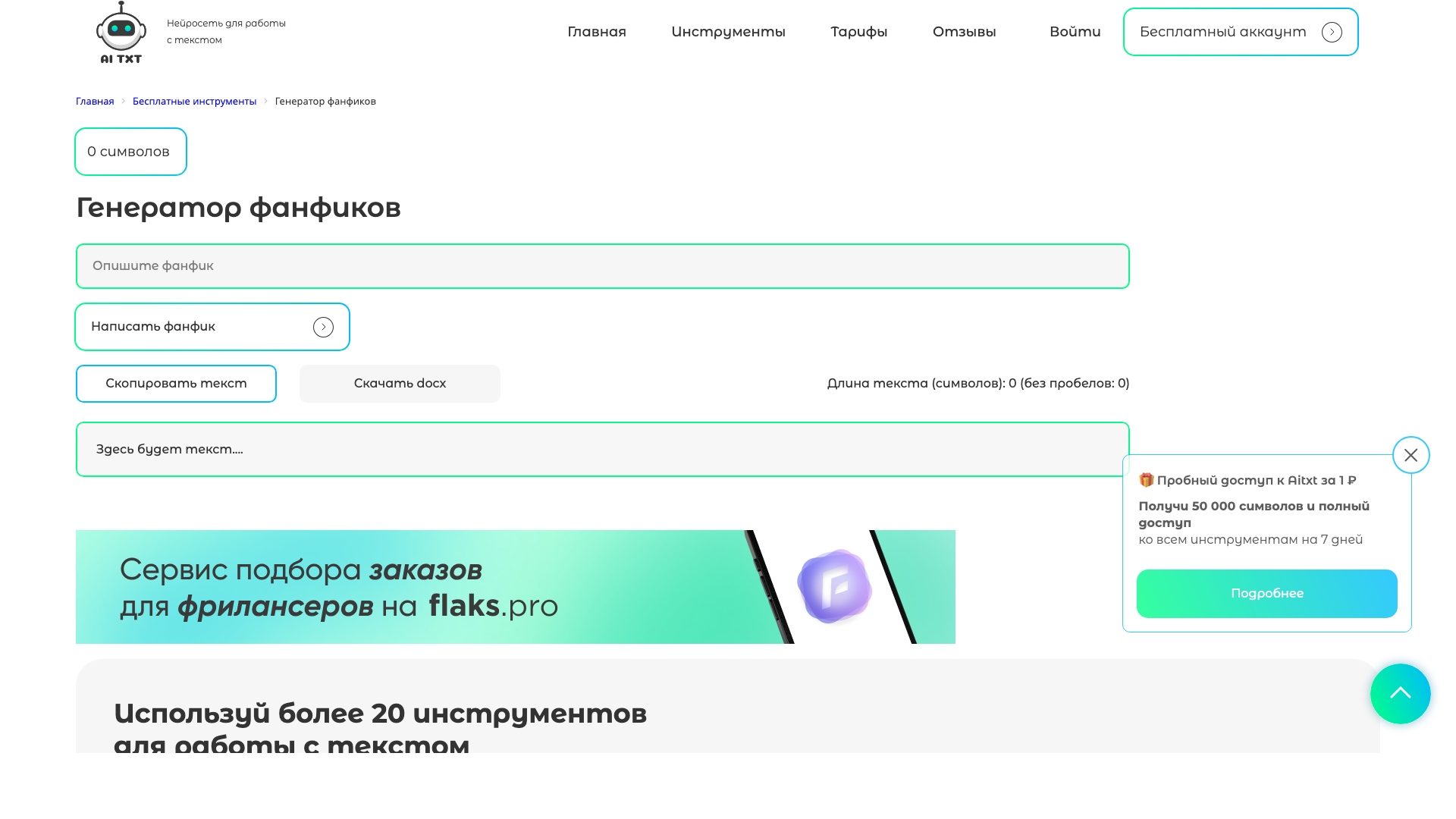Viewport: 1456px width, 819px height.
Task: Click the Скопировать текст button
Action: click(176, 384)
